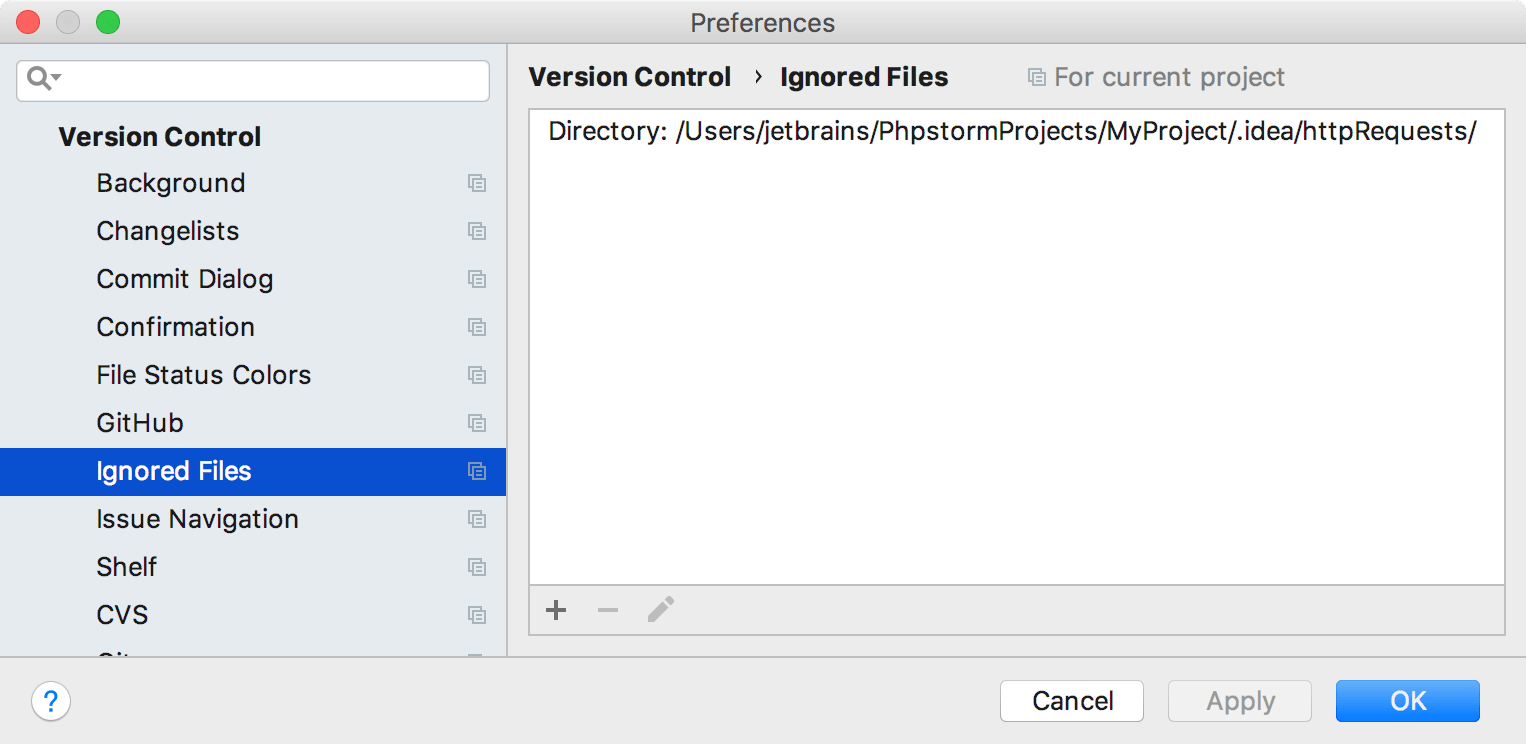Select the Confirmation settings entry
Viewport: 1526px width, 744px height.
(x=175, y=327)
